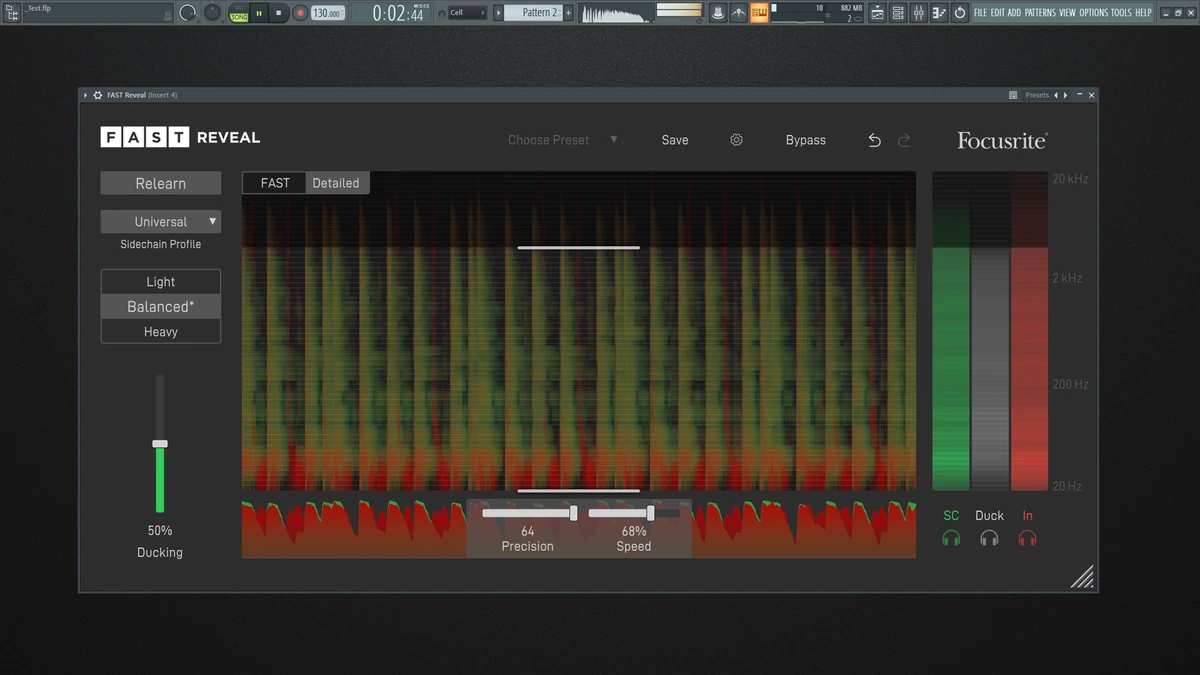This screenshot has width=1200, height=675.
Task: Open the FL Studio mixer icon
Action: click(x=918, y=13)
